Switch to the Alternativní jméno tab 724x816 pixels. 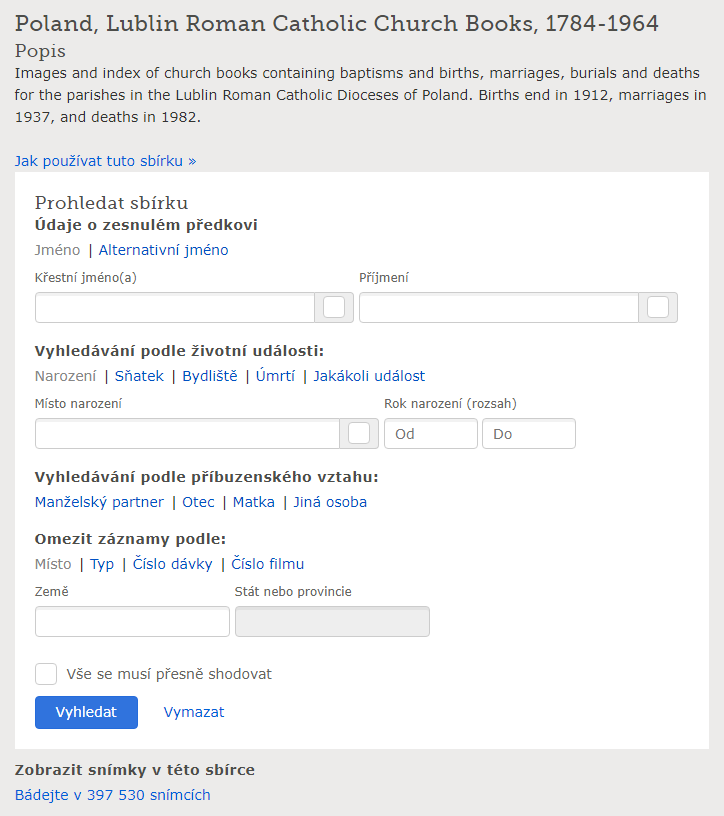[x=163, y=250]
